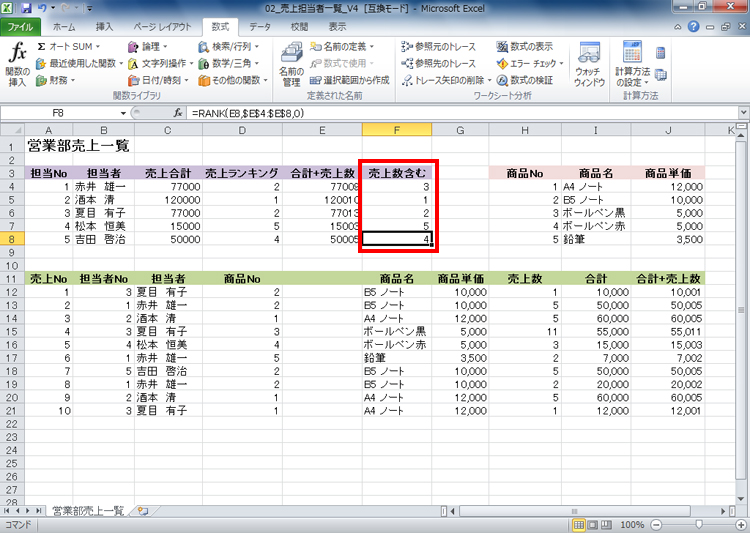Open the Financial (財務) functions menu

(55, 80)
